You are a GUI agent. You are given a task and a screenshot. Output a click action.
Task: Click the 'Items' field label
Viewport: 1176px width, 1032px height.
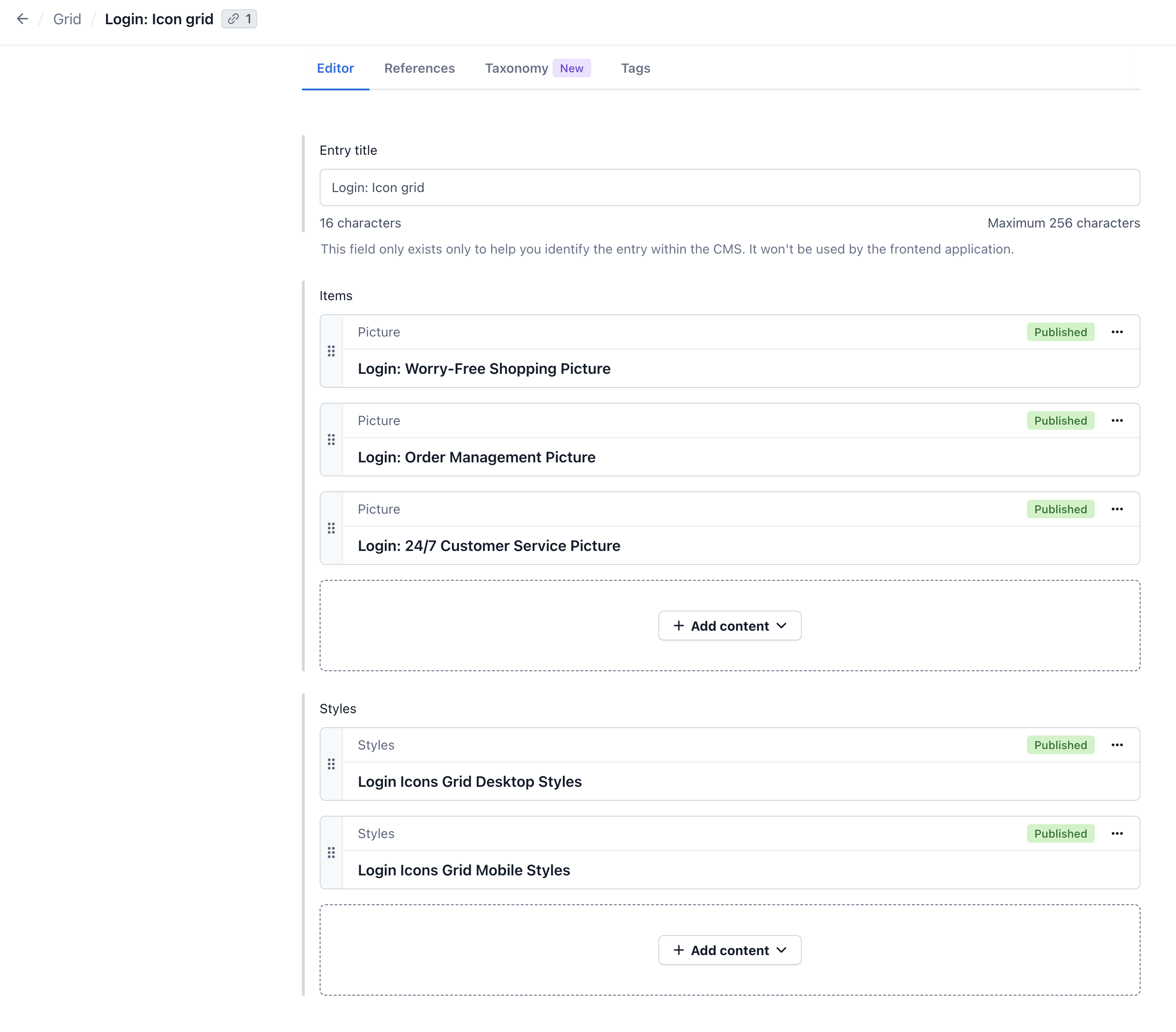(x=336, y=296)
